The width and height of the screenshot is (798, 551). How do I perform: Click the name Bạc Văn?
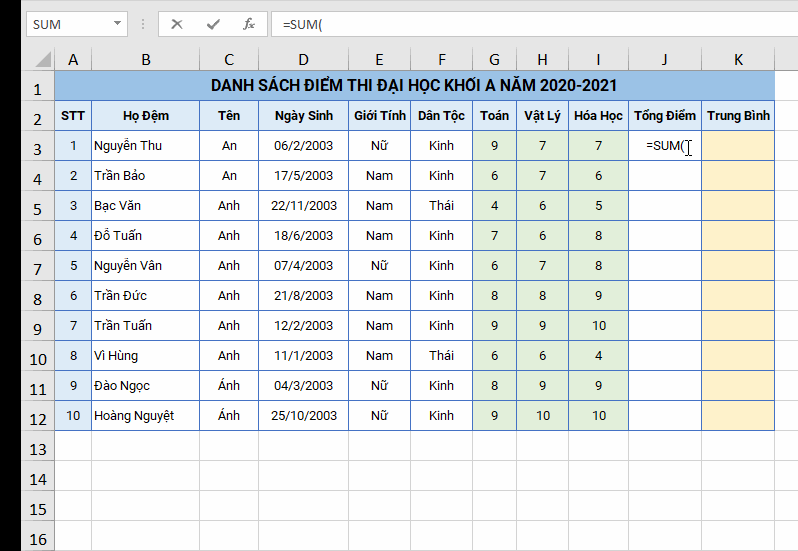click(146, 206)
